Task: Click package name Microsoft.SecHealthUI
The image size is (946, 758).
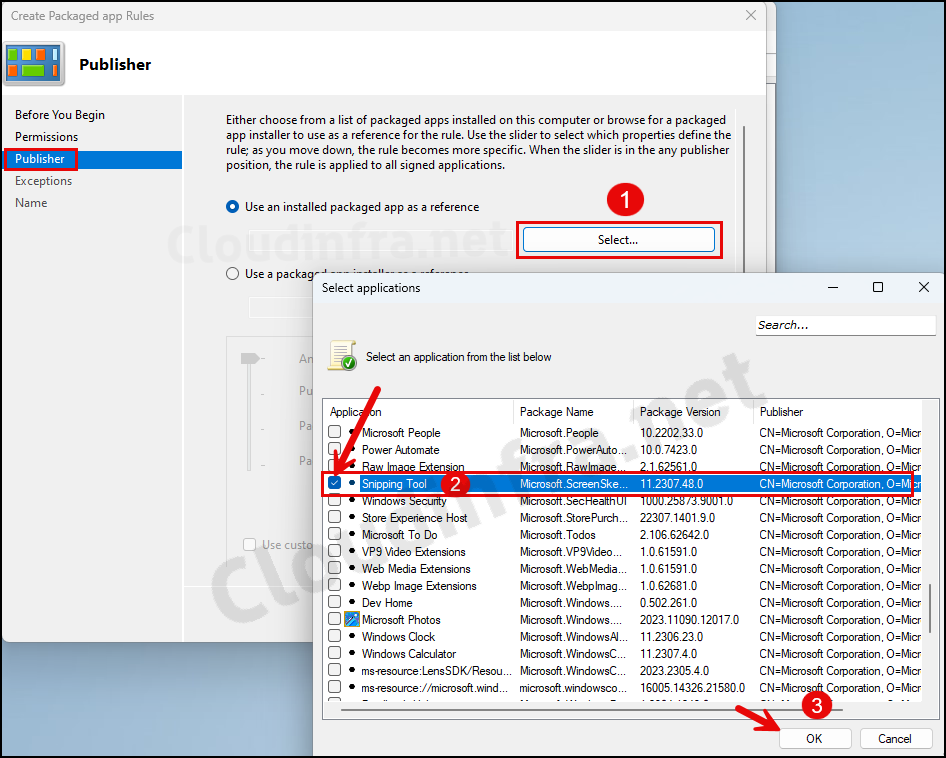Action: (x=573, y=501)
